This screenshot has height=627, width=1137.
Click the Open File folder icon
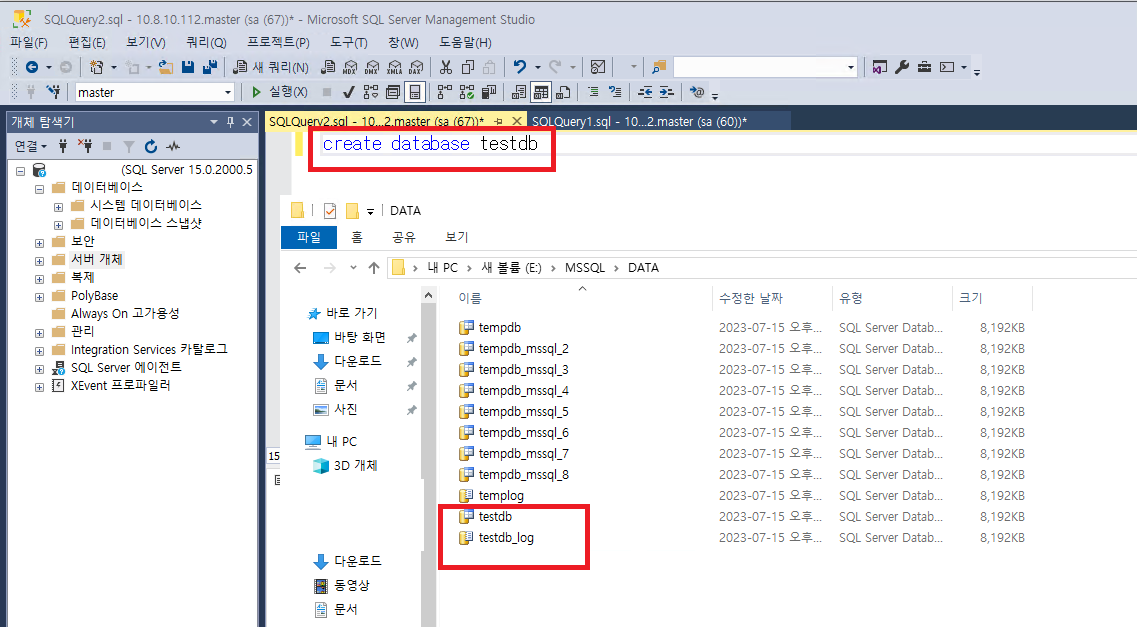[166, 67]
